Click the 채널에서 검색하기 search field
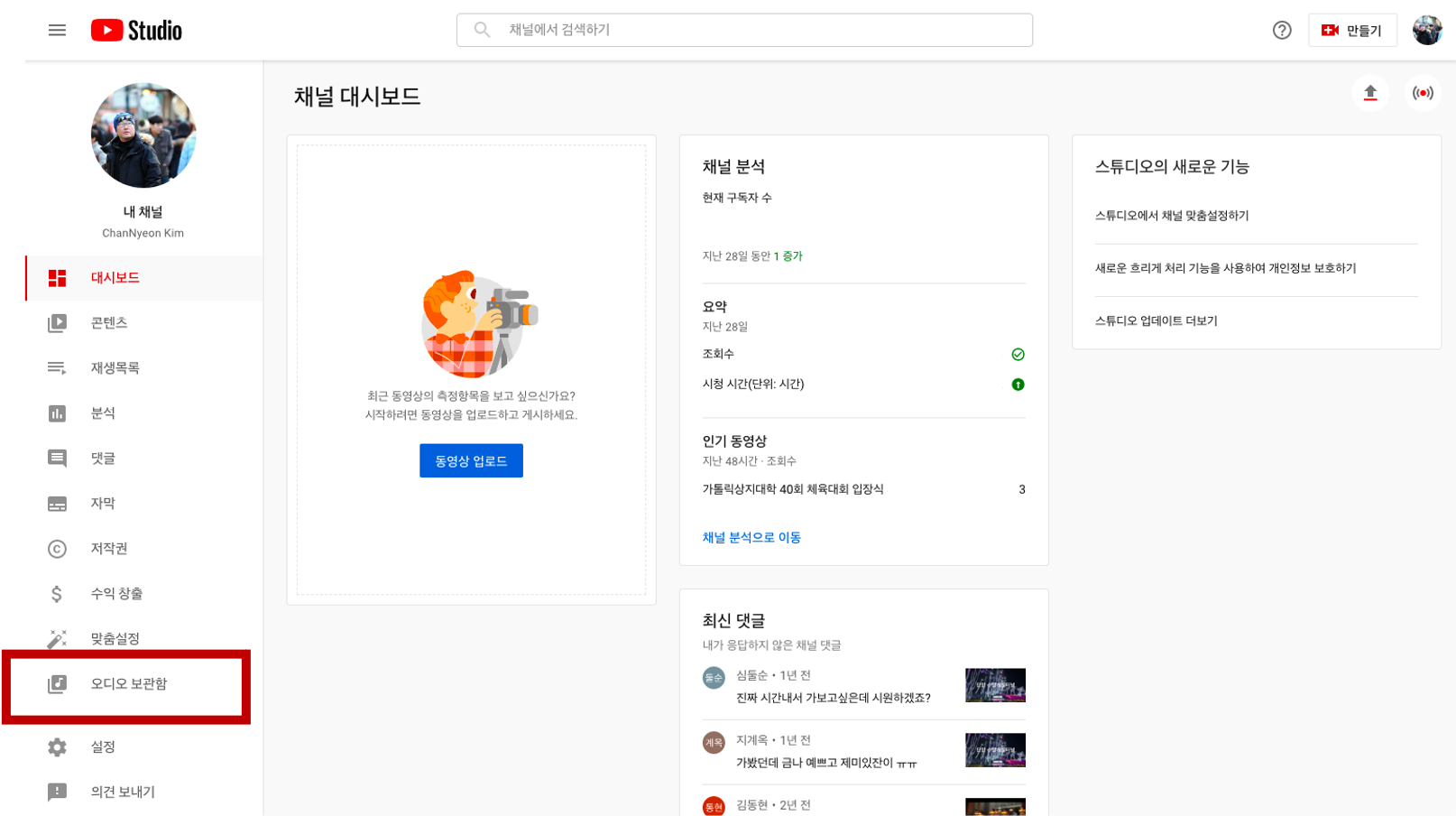1456x816 pixels. (x=744, y=30)
